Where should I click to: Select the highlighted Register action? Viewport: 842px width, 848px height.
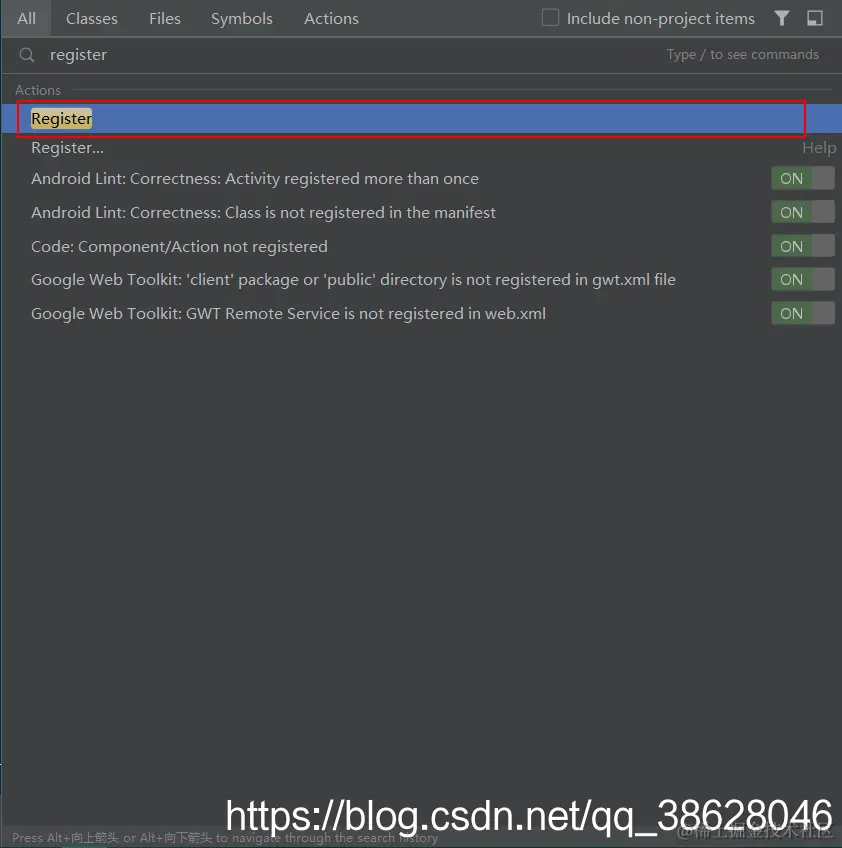(x=421, y=118)
